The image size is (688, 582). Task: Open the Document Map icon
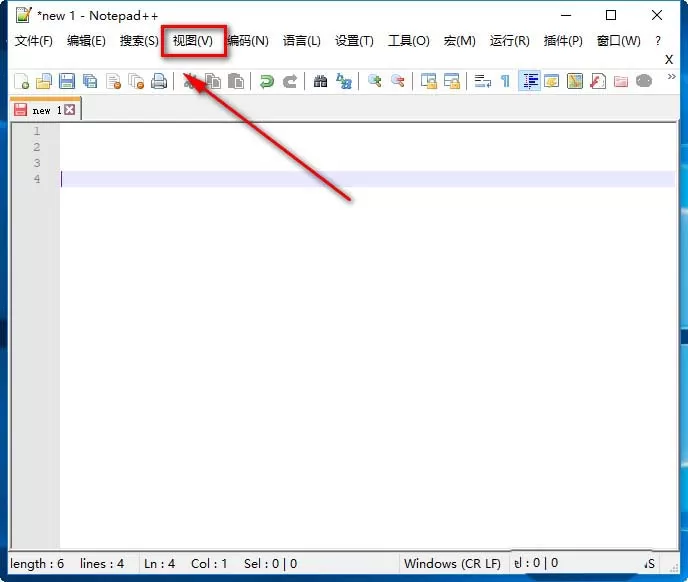(574, 82)
